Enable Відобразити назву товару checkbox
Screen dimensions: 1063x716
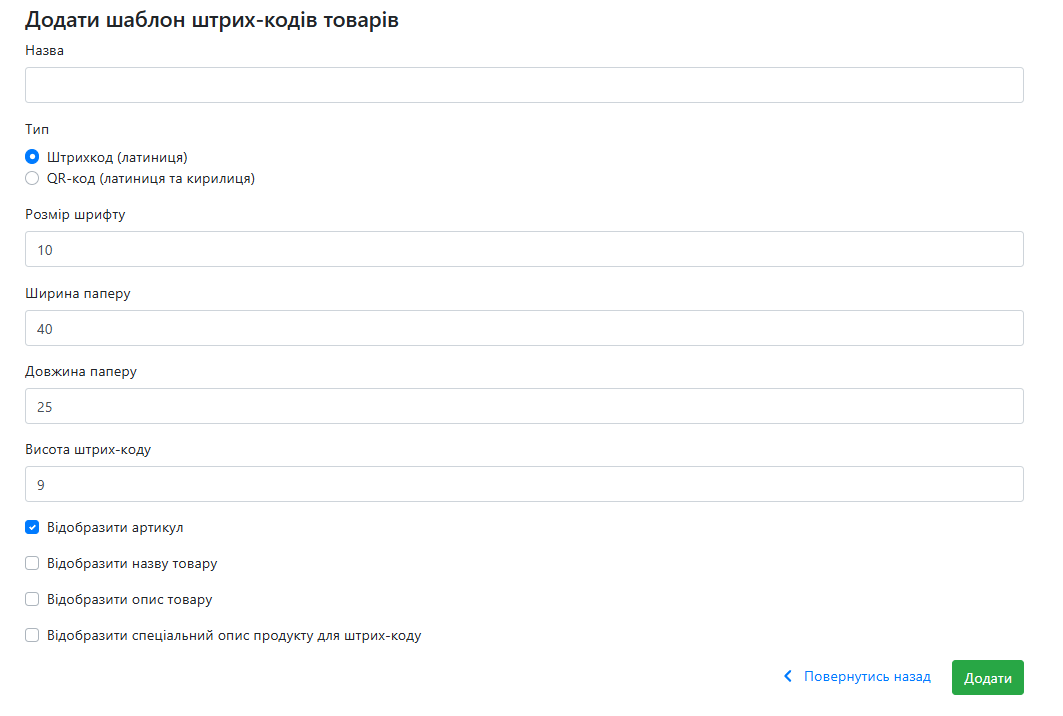[32, 563]
